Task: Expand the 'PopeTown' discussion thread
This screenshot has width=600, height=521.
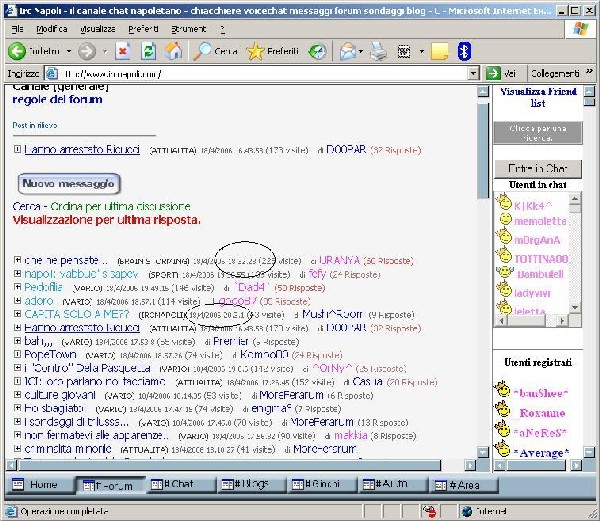Action: pos(18,354)
